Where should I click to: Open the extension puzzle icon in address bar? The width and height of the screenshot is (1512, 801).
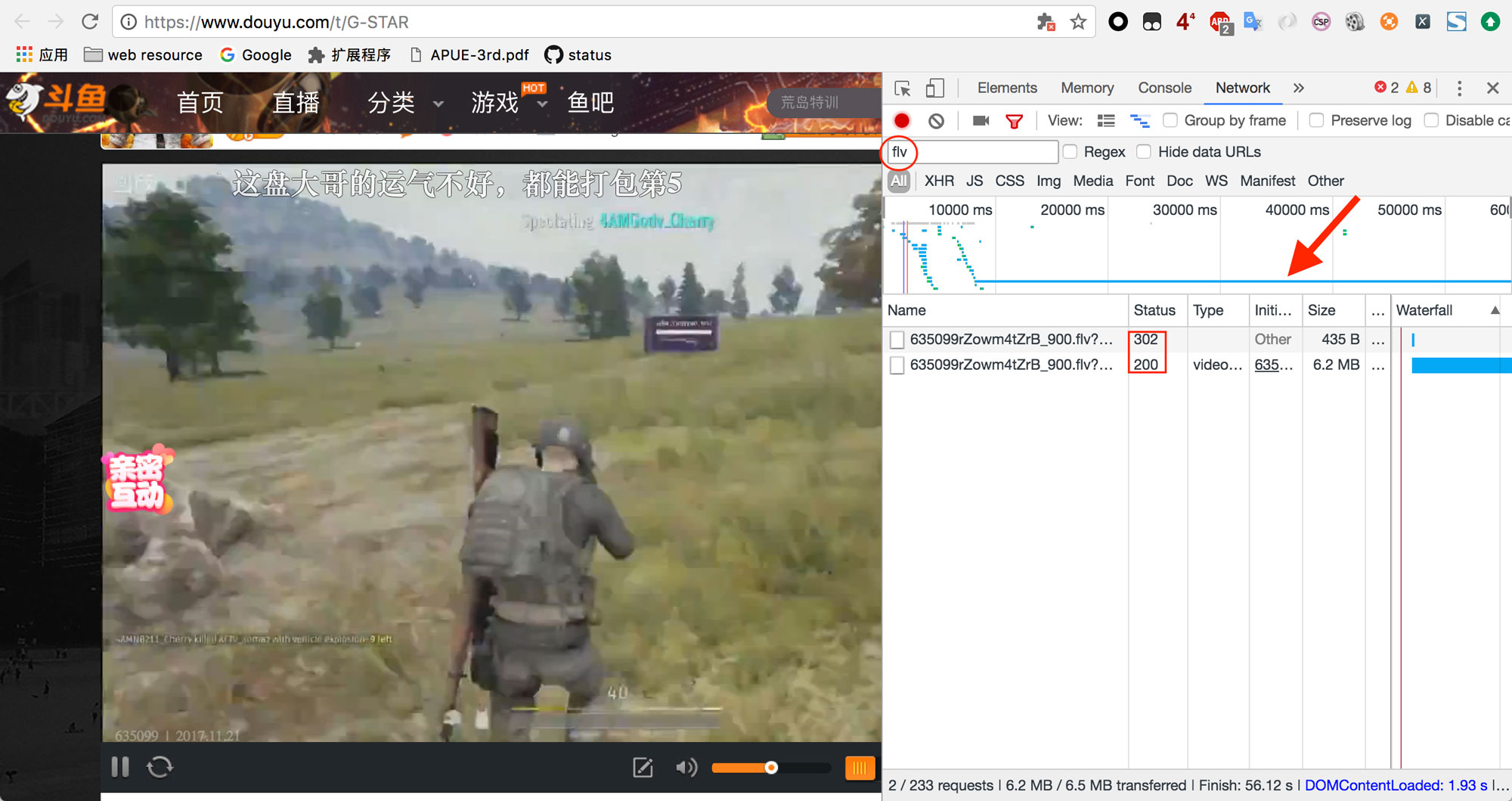1046,22
